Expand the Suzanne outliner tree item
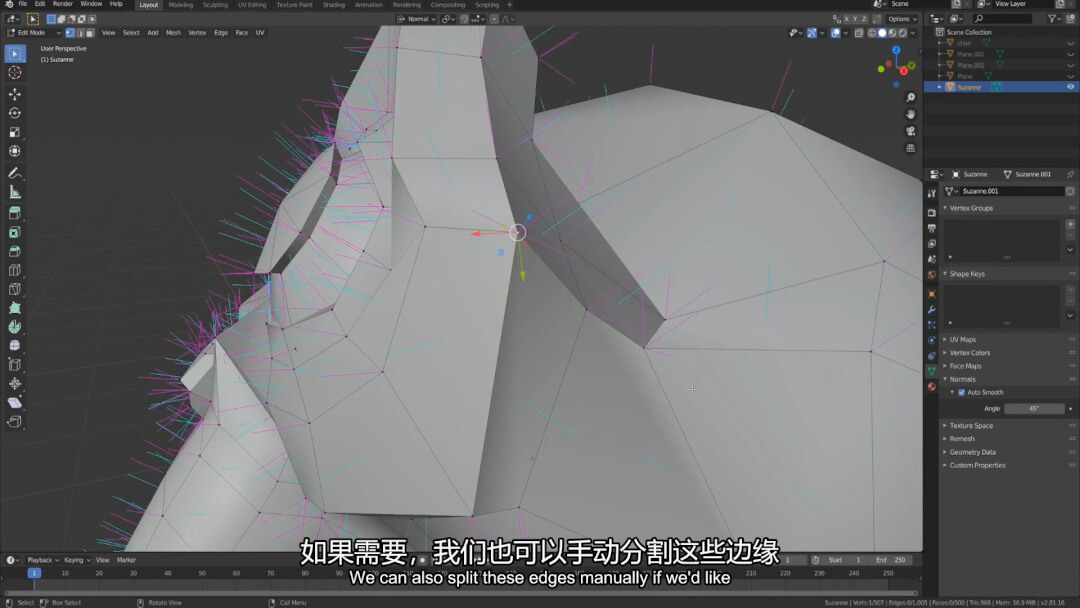1080x608 pixels. coord(939,87)
